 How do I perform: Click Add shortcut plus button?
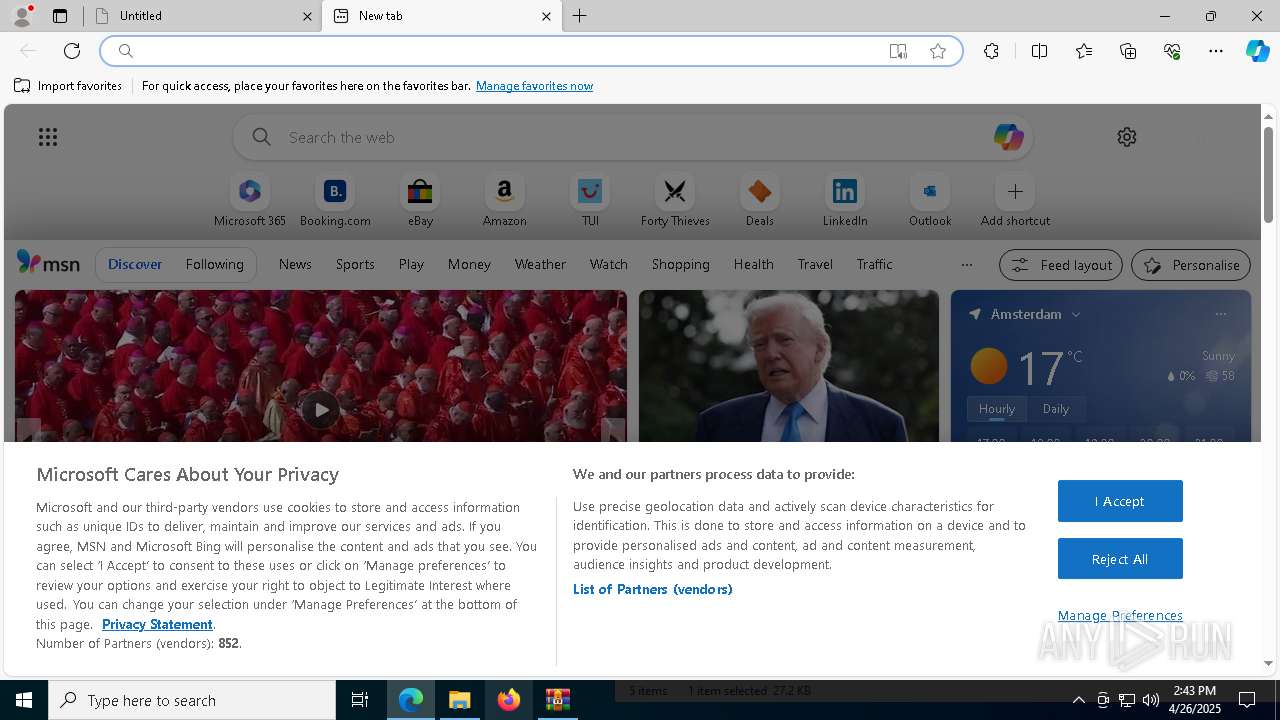(1015, 191)
